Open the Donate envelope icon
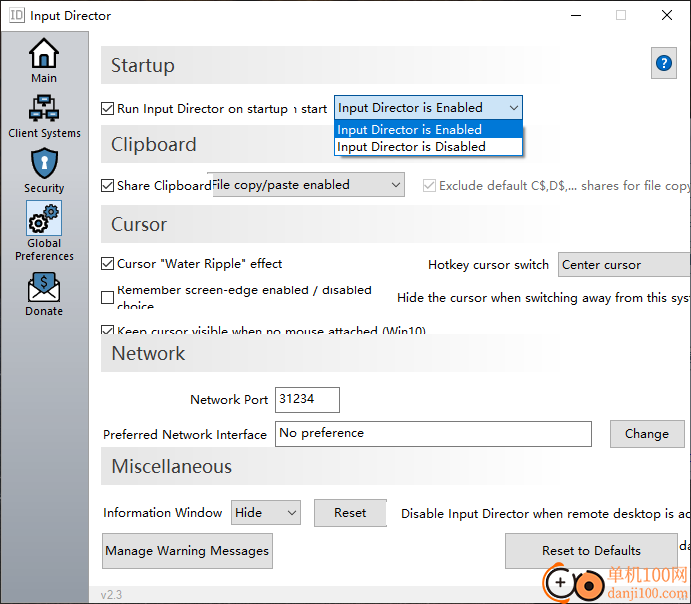 coord(44,287)
